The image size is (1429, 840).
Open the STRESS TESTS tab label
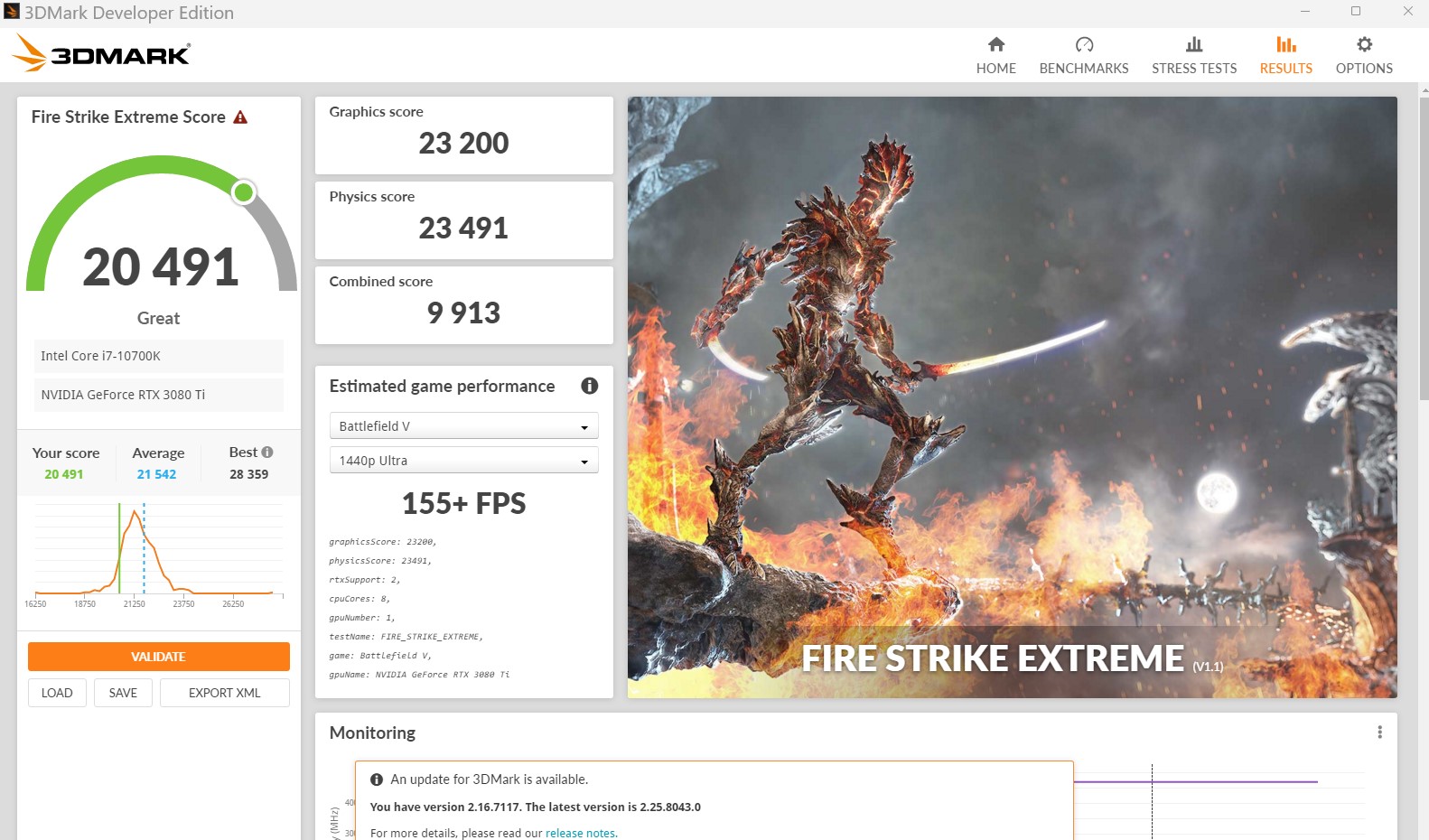1194,69
